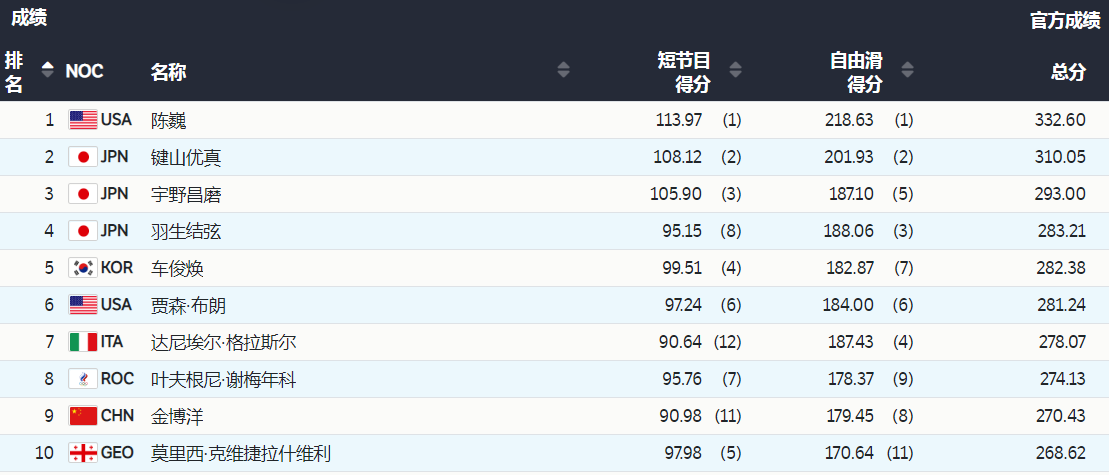Click the China flag beside 金博洋

click(x=83, y=416)
